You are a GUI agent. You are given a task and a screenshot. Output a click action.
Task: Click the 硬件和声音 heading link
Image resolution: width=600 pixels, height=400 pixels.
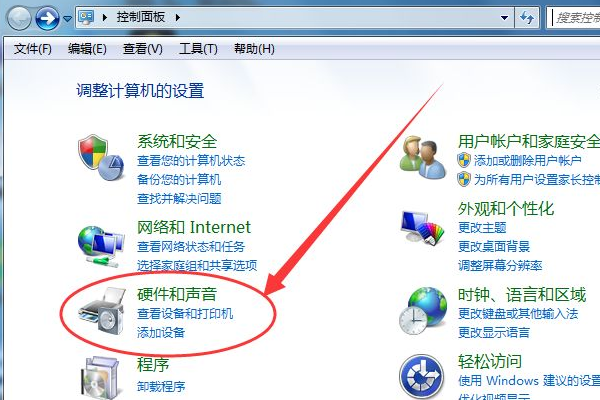point(177,294)
